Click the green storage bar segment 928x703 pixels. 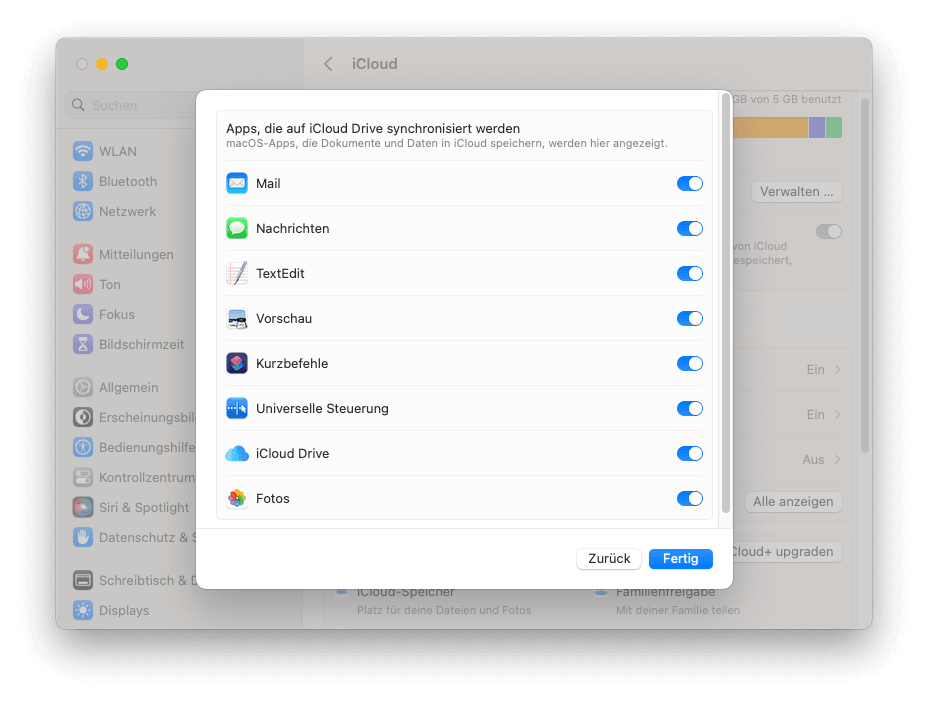click(x=834, y=127)
